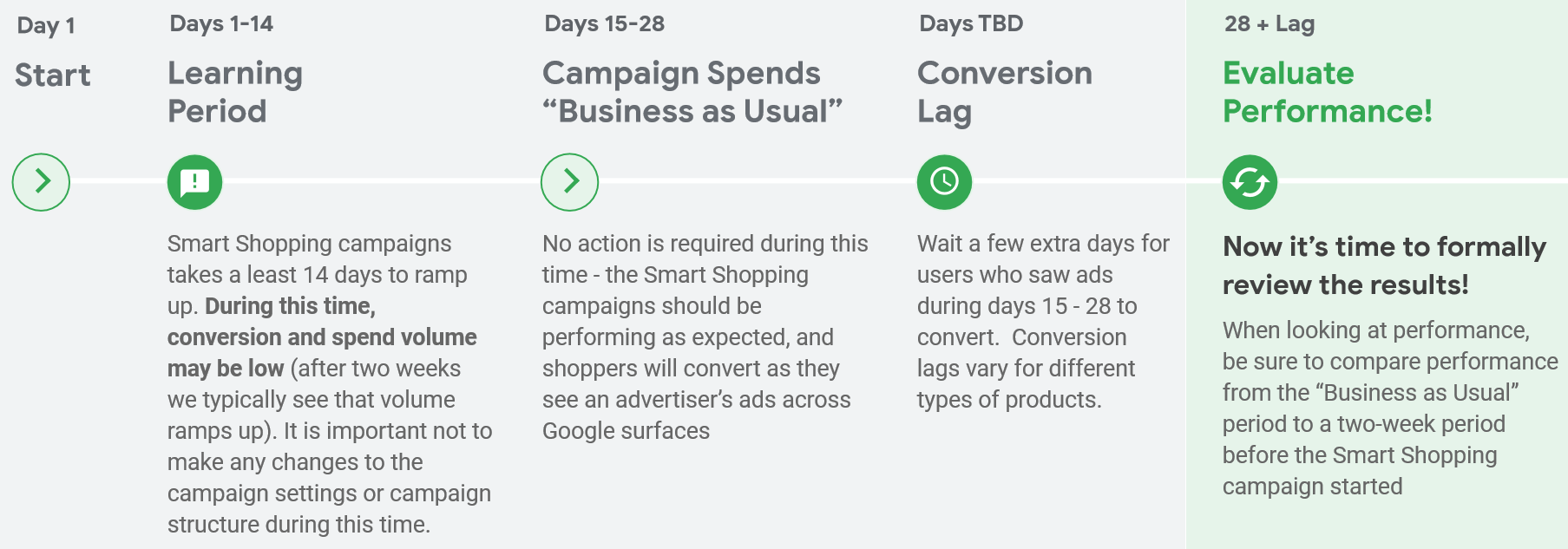Click "Now it's time to formally review" subheading
This screenshot has height=549, width=1568.
click(1384, 265)
